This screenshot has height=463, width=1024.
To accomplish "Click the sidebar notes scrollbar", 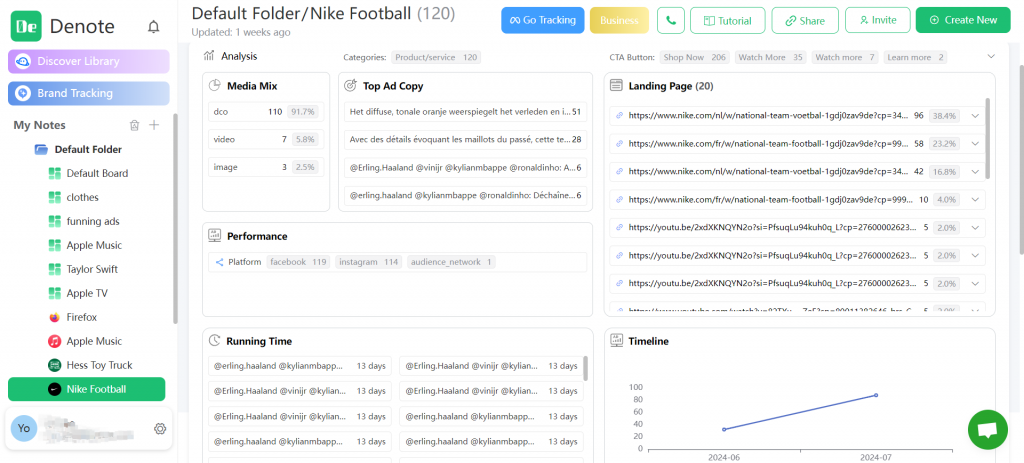I will point(174,219).
